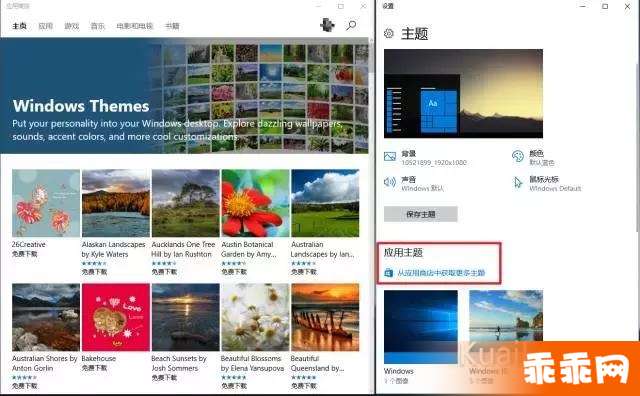
Task: Click the "Beach Sunsets by Josh Sommers" title
Action: (x=179, y=363)
